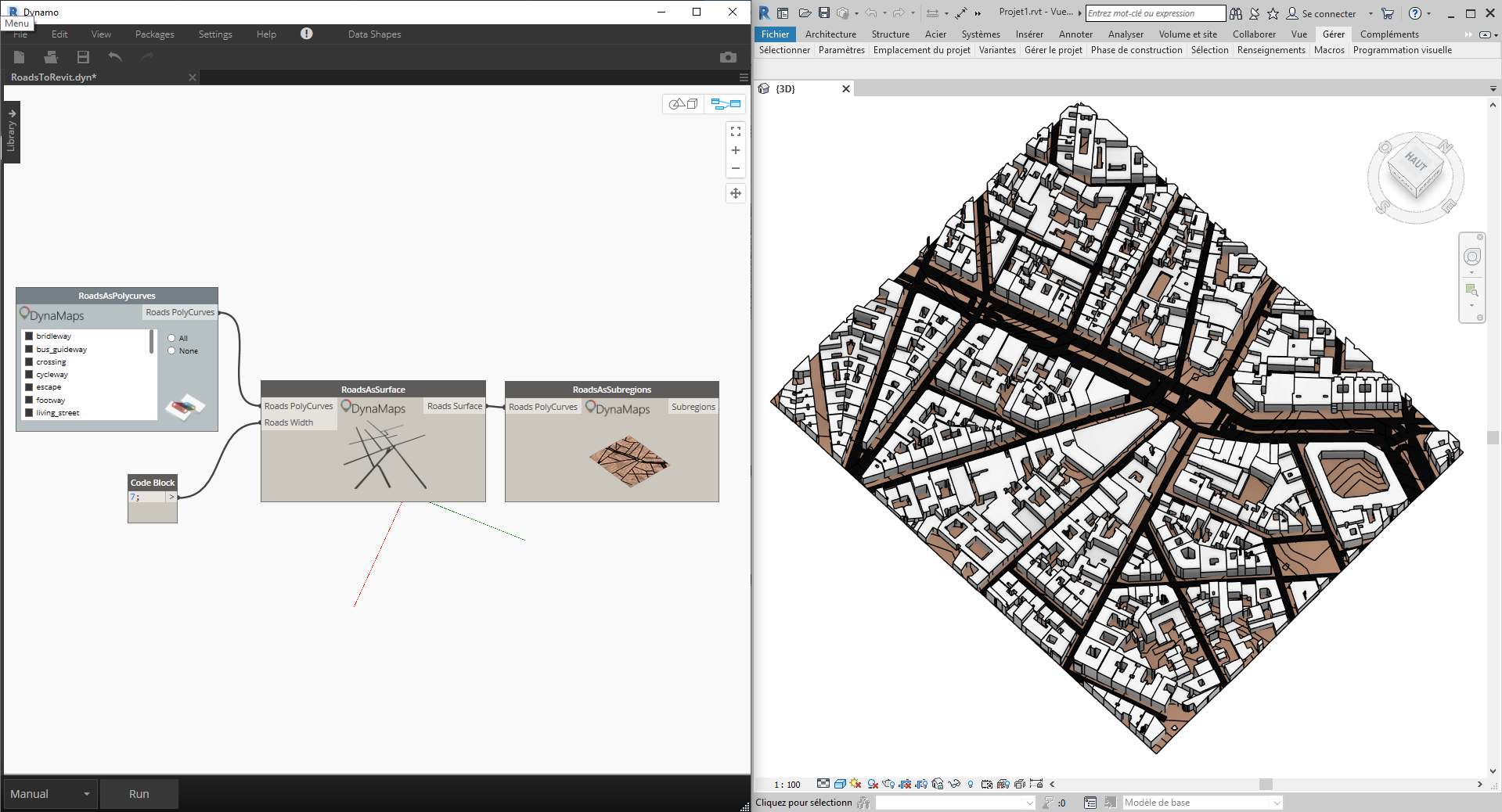Open the Modèle de base dropdown
Image resolution: width=1502 pixels, height=812 pixels.
(x=1277, y=803)
